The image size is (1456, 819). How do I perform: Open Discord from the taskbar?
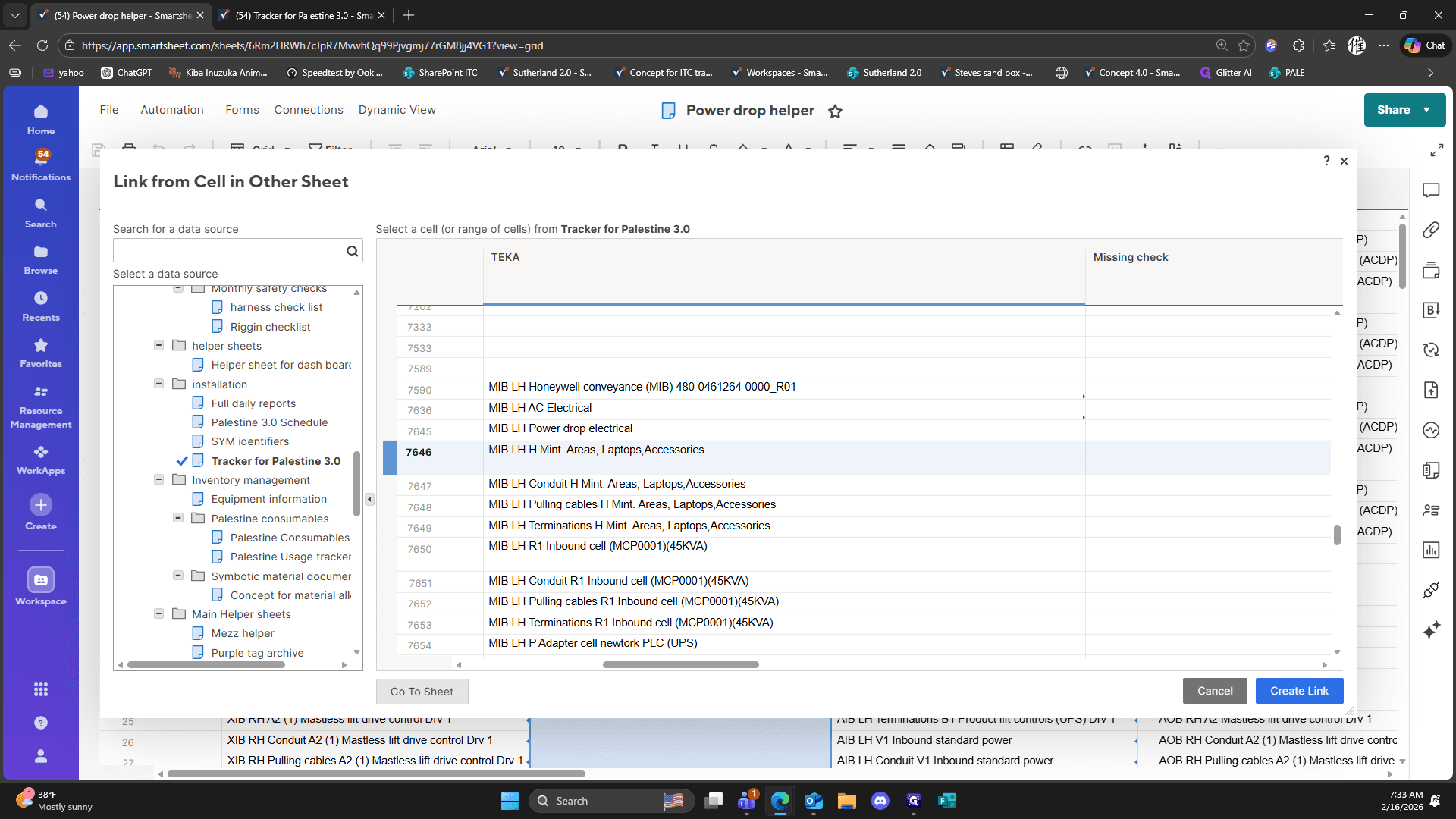[880, 801]
